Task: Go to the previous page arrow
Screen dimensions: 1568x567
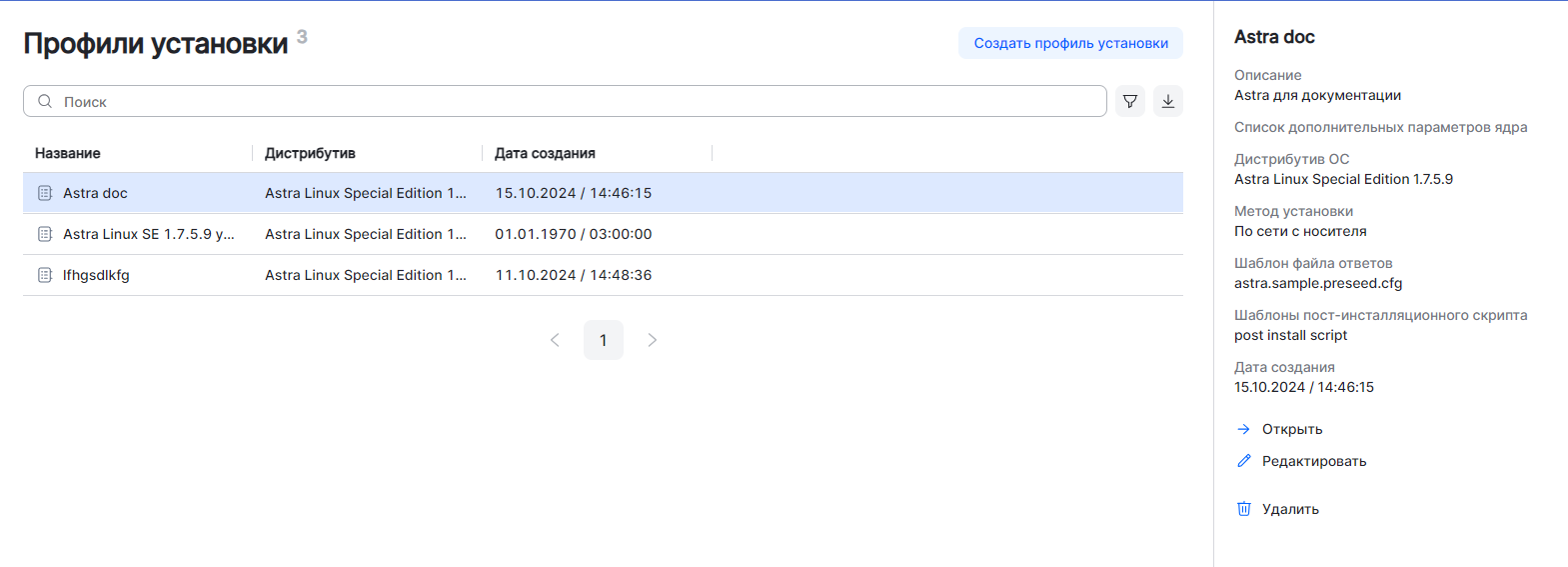Action: coord(555,340)
